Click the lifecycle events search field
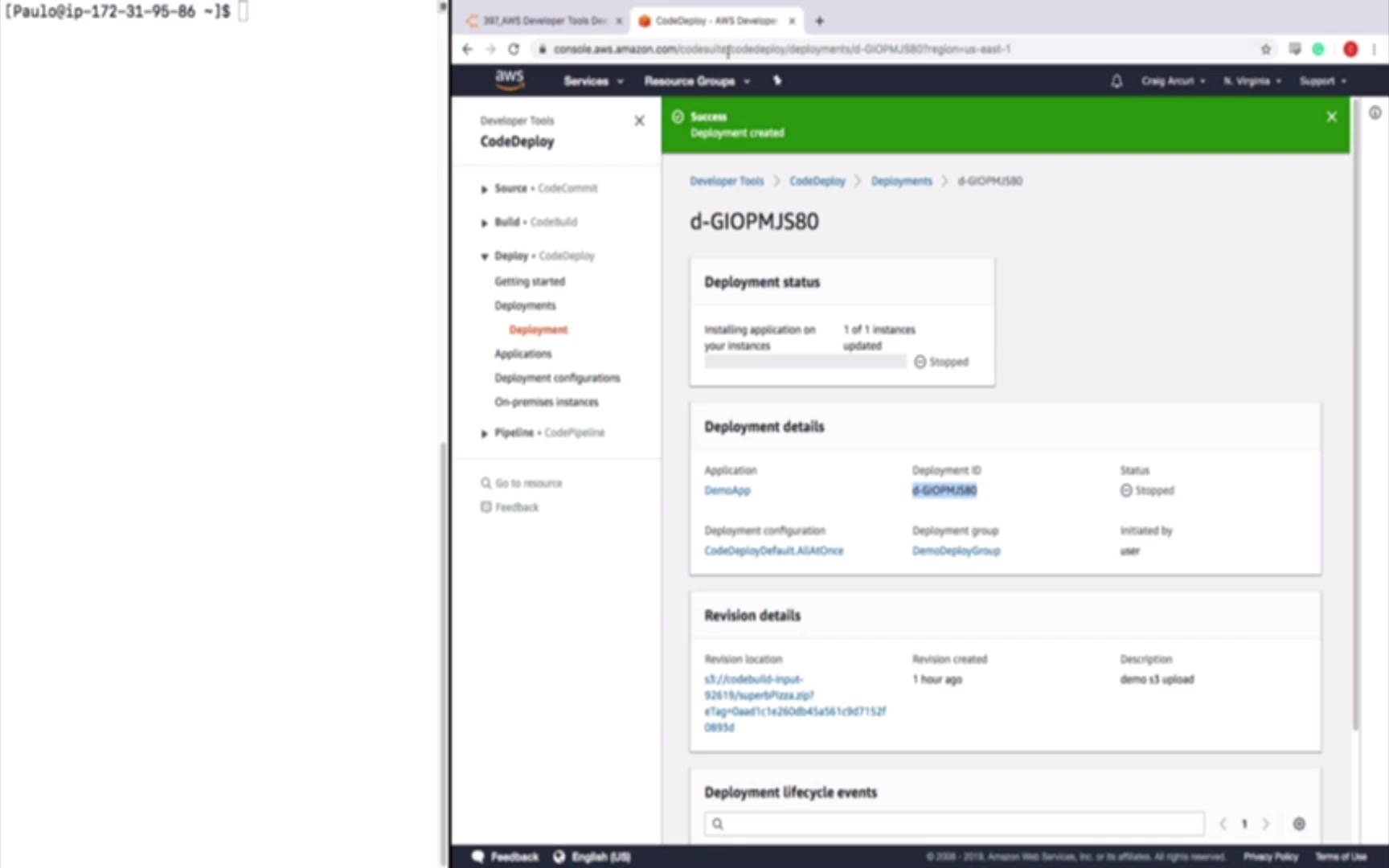The width and height of the screenshot is (1389, 868). [x=954, y=824]
